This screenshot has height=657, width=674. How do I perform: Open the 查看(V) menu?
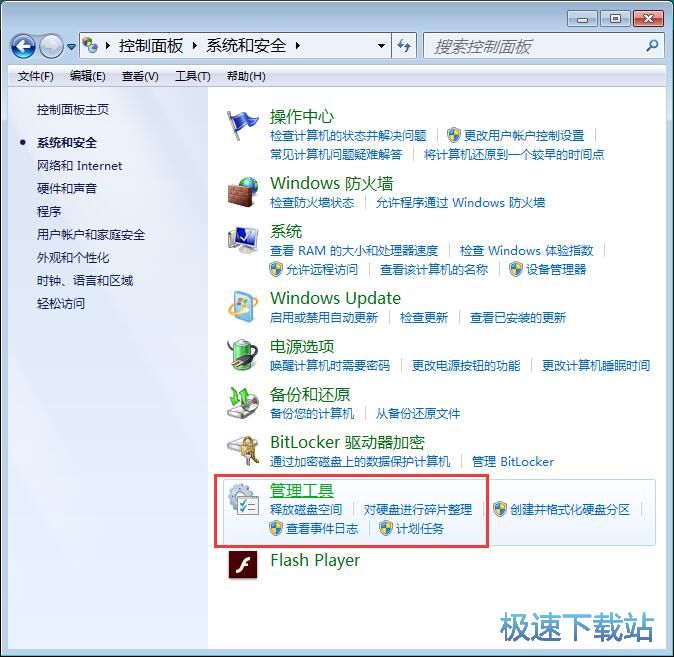(140, 76)
